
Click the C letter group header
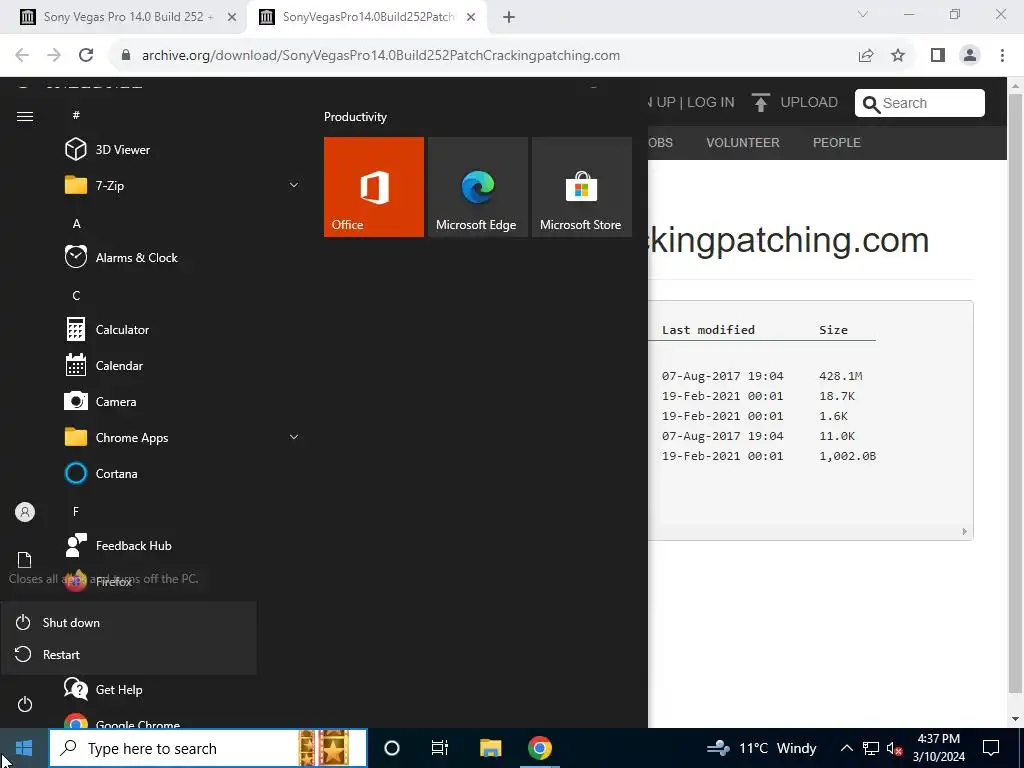point(76,295)
